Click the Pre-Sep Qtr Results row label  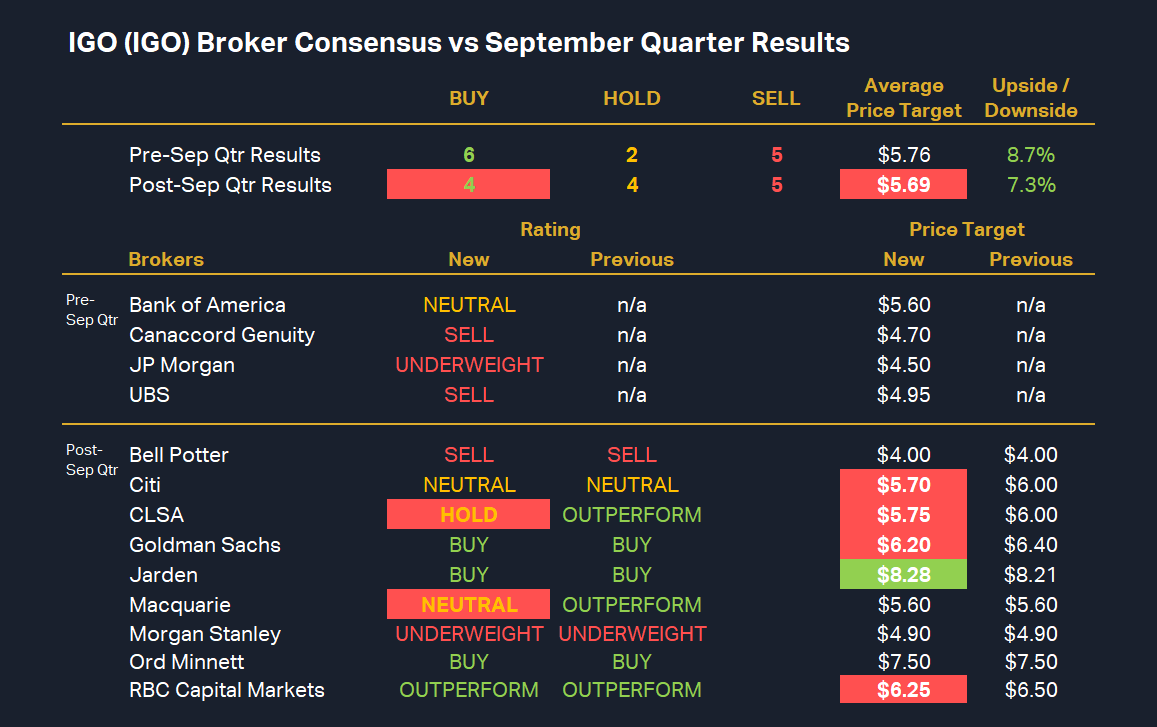click(225, 155)
